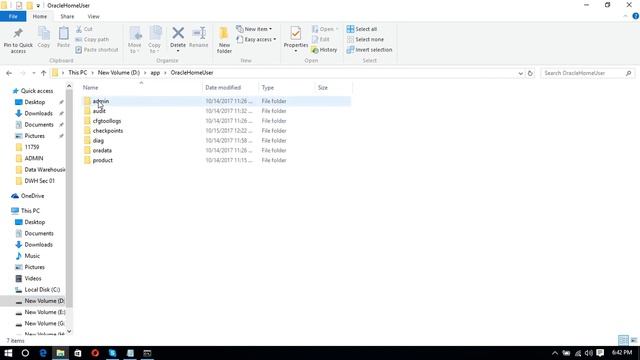
Task: Click Pin to Quick access icon
Action: [18, 33]
